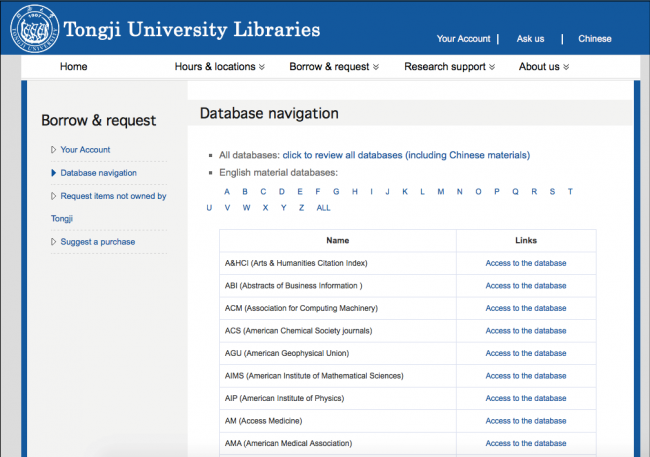This screenshot has width=650, height=457.
Task: Select the AIP (American Institute of Physics) cell
Action: point(337,398)
